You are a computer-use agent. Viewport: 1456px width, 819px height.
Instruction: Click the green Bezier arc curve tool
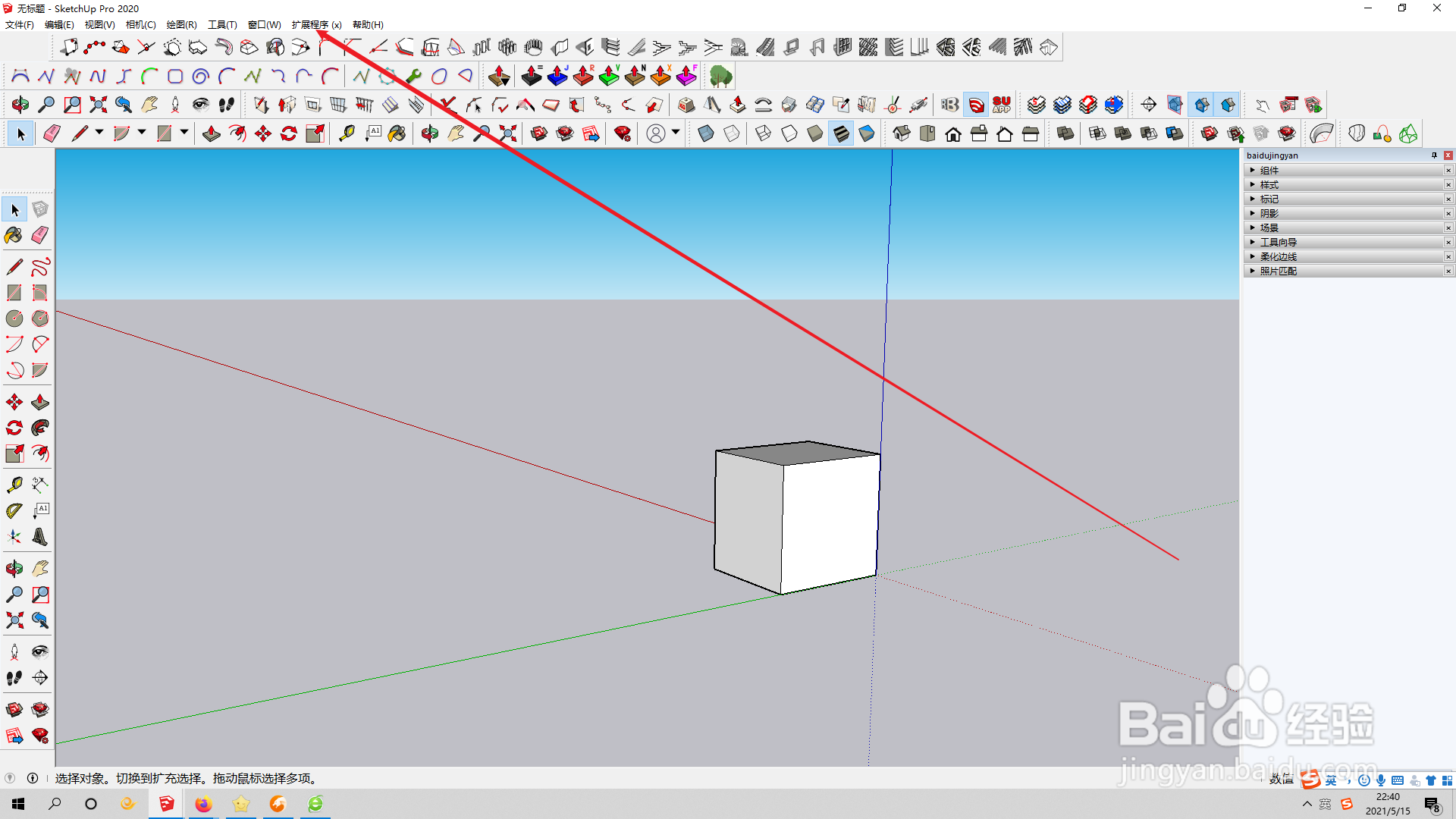[149, 76]
